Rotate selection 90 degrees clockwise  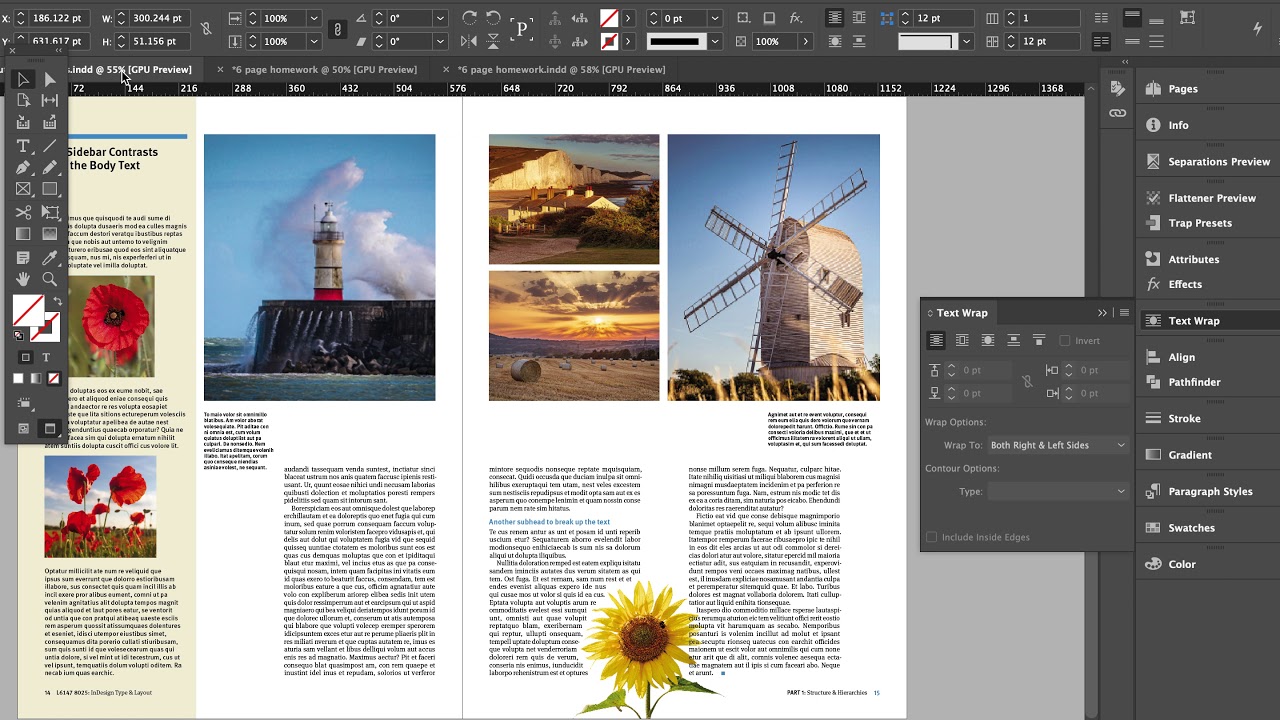(x=470, y=18)
